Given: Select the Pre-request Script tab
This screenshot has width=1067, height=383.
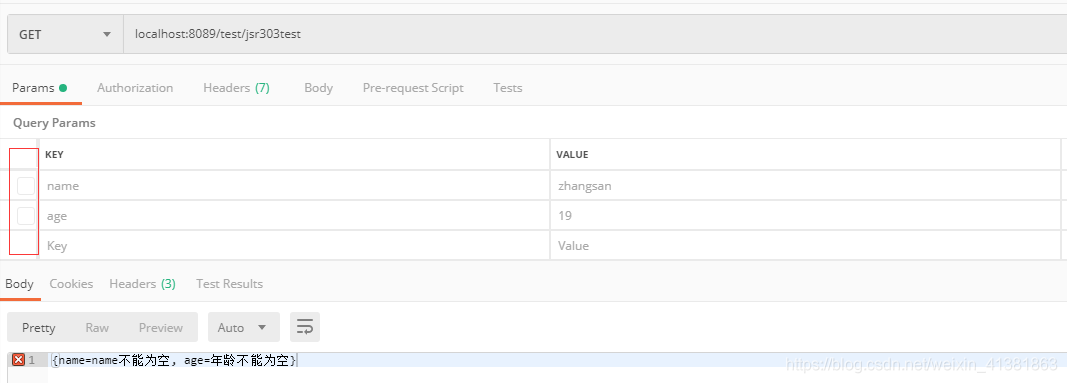Looking at the screenshot, I should (x=413, y=88).
